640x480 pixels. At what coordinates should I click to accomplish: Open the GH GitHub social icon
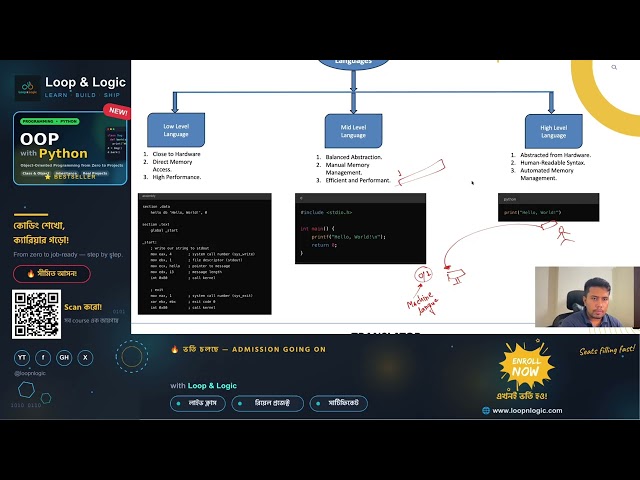point(64,358)
